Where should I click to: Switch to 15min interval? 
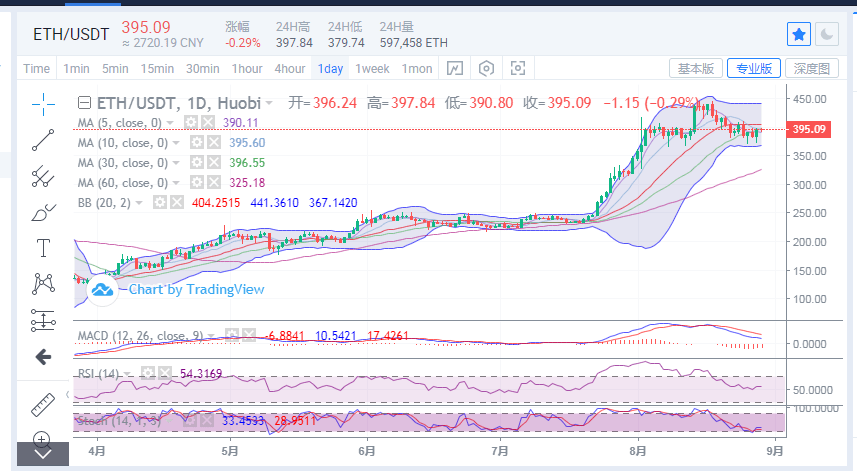(x=157, y=69)
